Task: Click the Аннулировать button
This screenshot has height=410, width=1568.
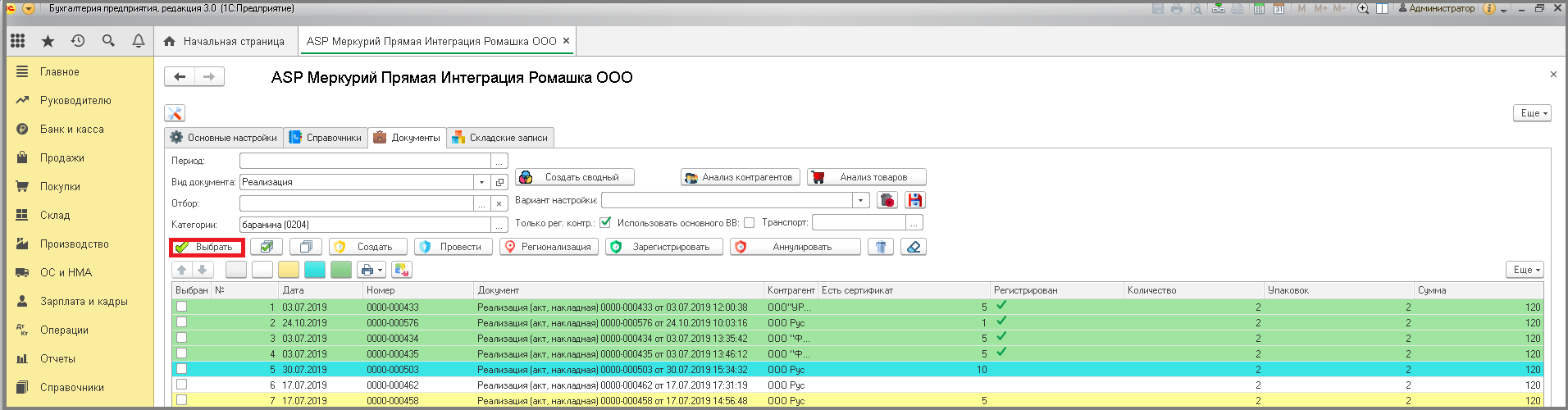Action: click(x=795, y=247)
